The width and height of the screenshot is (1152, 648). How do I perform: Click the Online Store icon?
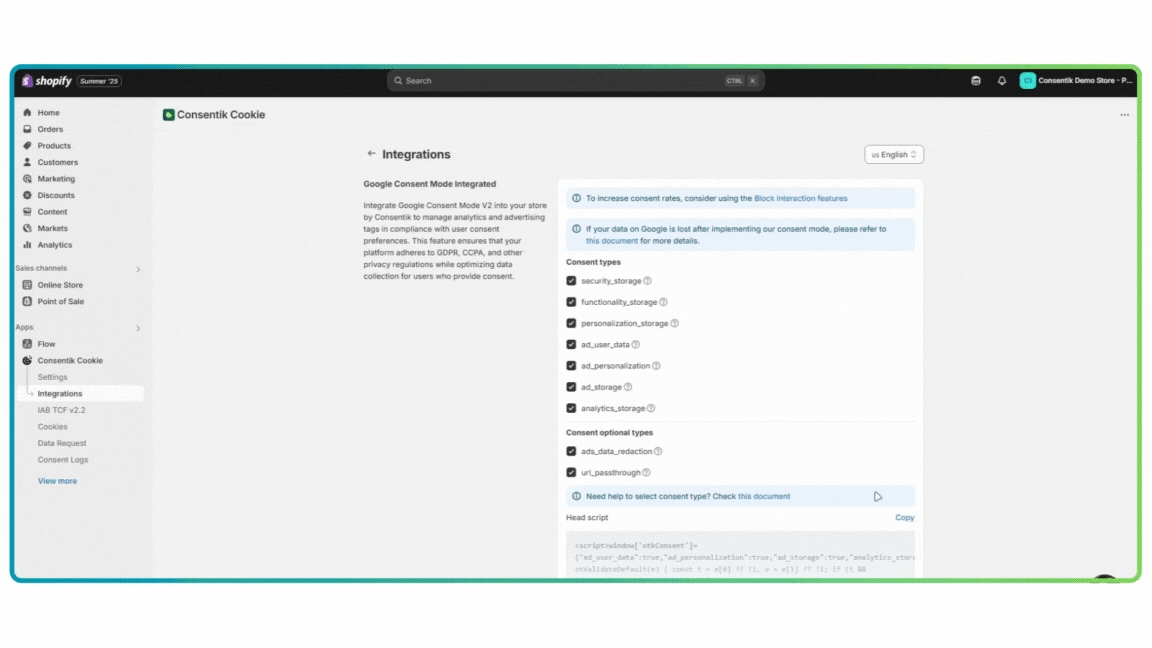(x=27, y=285)
